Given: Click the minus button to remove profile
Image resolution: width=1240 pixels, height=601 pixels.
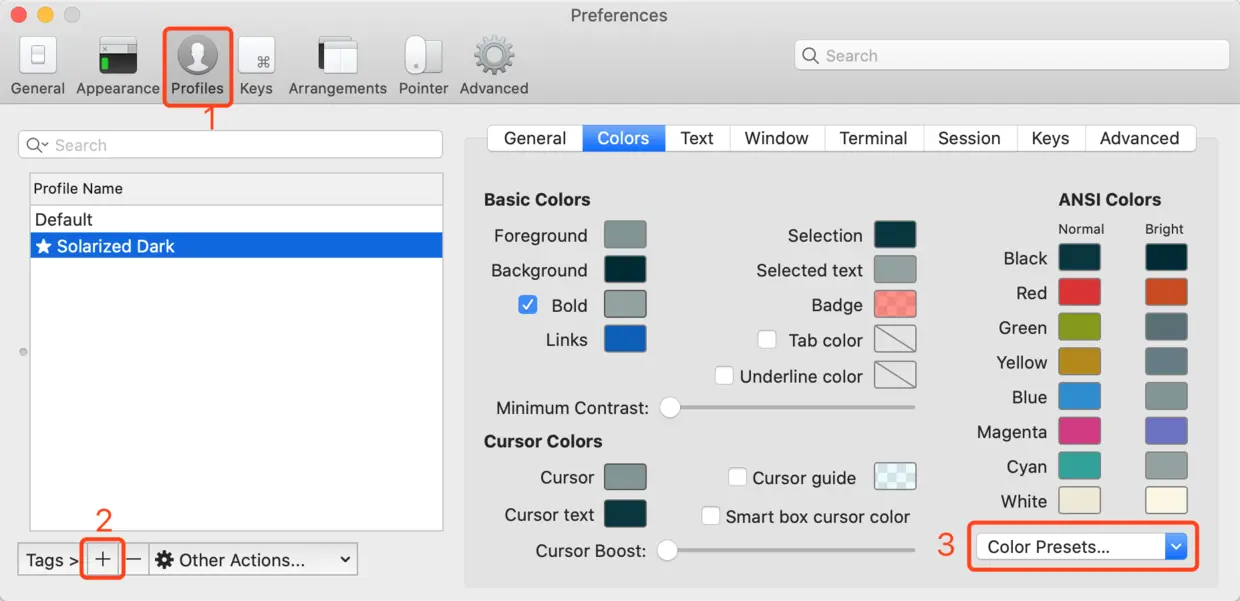Looking at the screenshot, I should [x=134, y=560].
